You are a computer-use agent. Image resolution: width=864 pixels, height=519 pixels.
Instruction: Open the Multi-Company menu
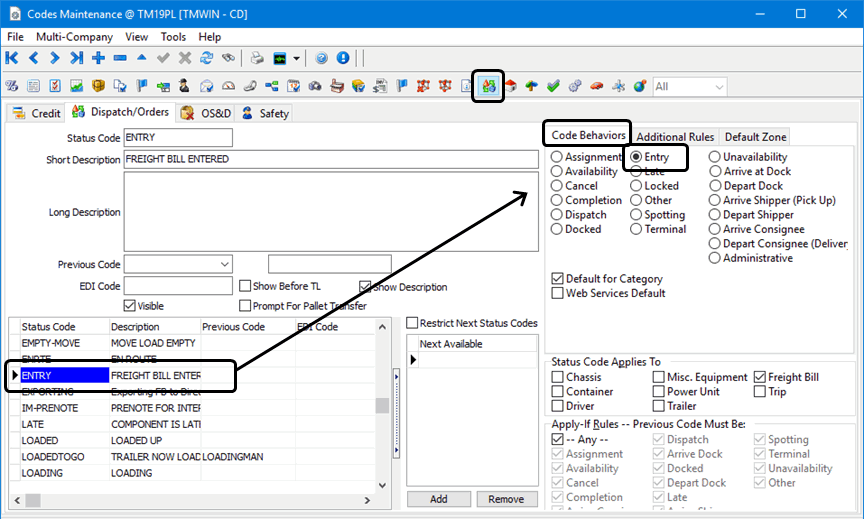click(70, 37)
